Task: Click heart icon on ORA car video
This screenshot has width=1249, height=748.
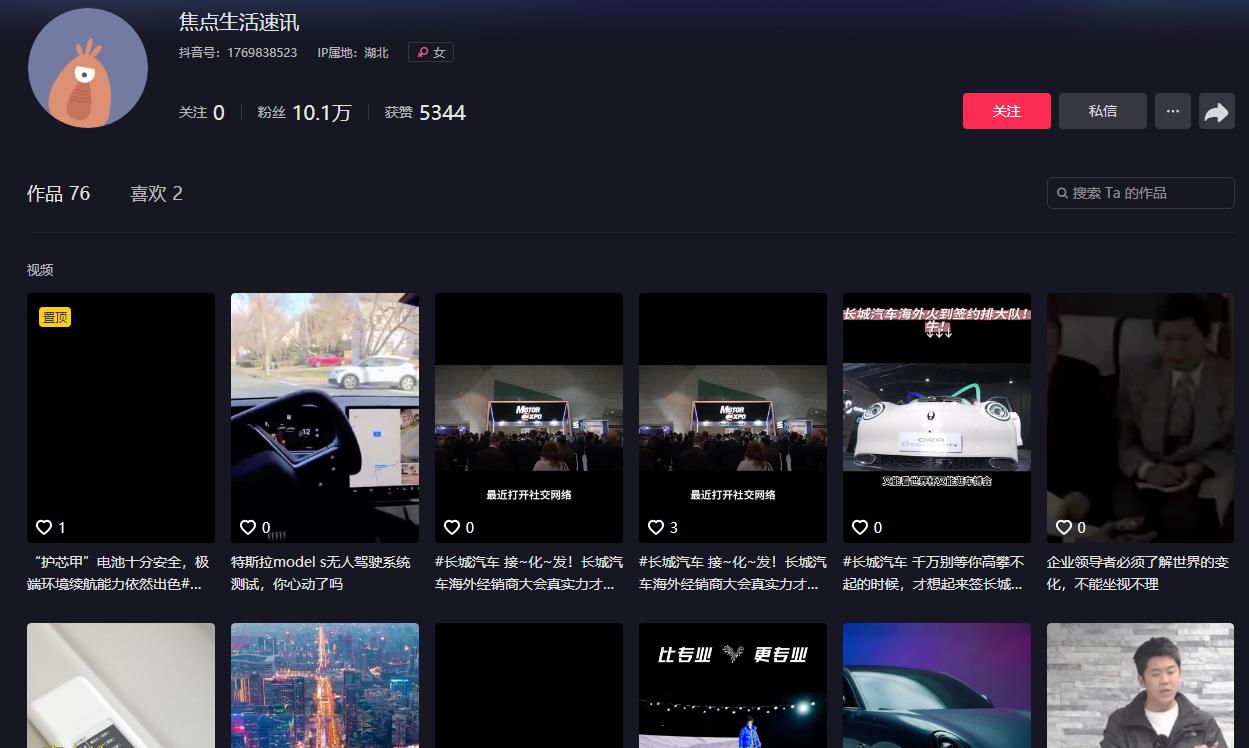Action: pos(860,527)
